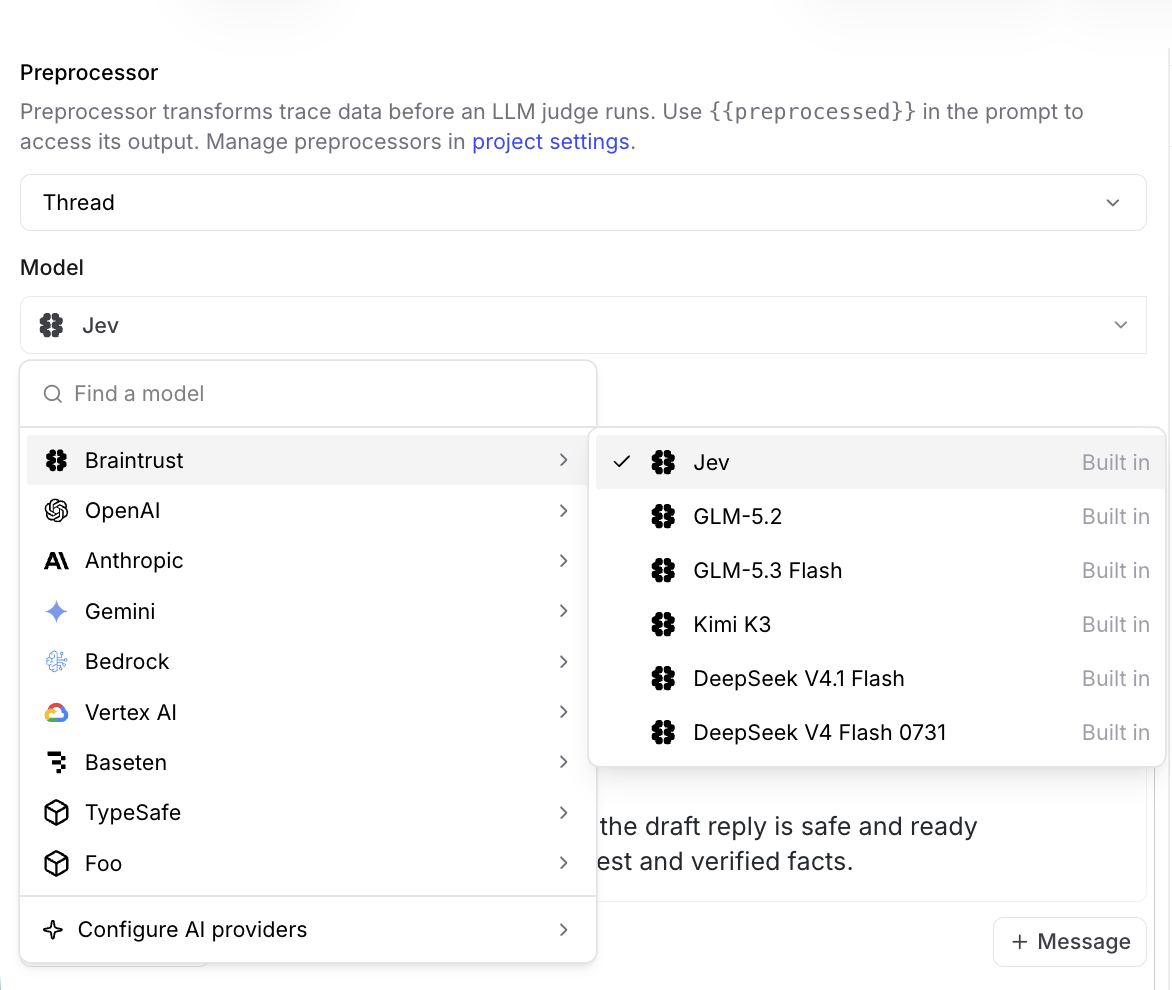Follow the project settings link

tap(551, 141)
